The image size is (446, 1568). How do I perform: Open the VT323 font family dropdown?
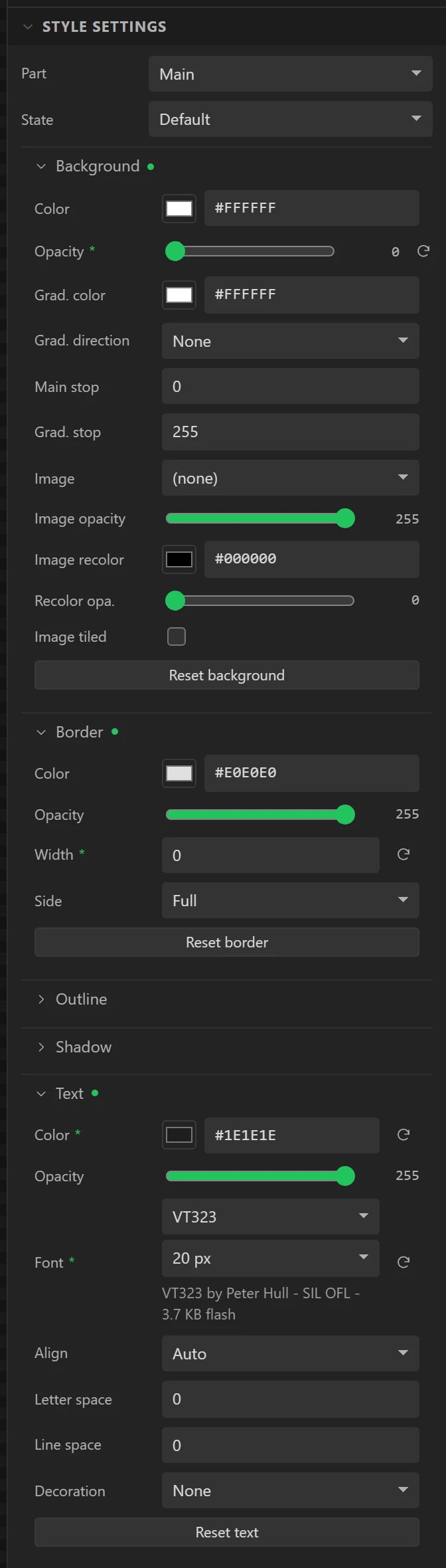point(271,1217)
